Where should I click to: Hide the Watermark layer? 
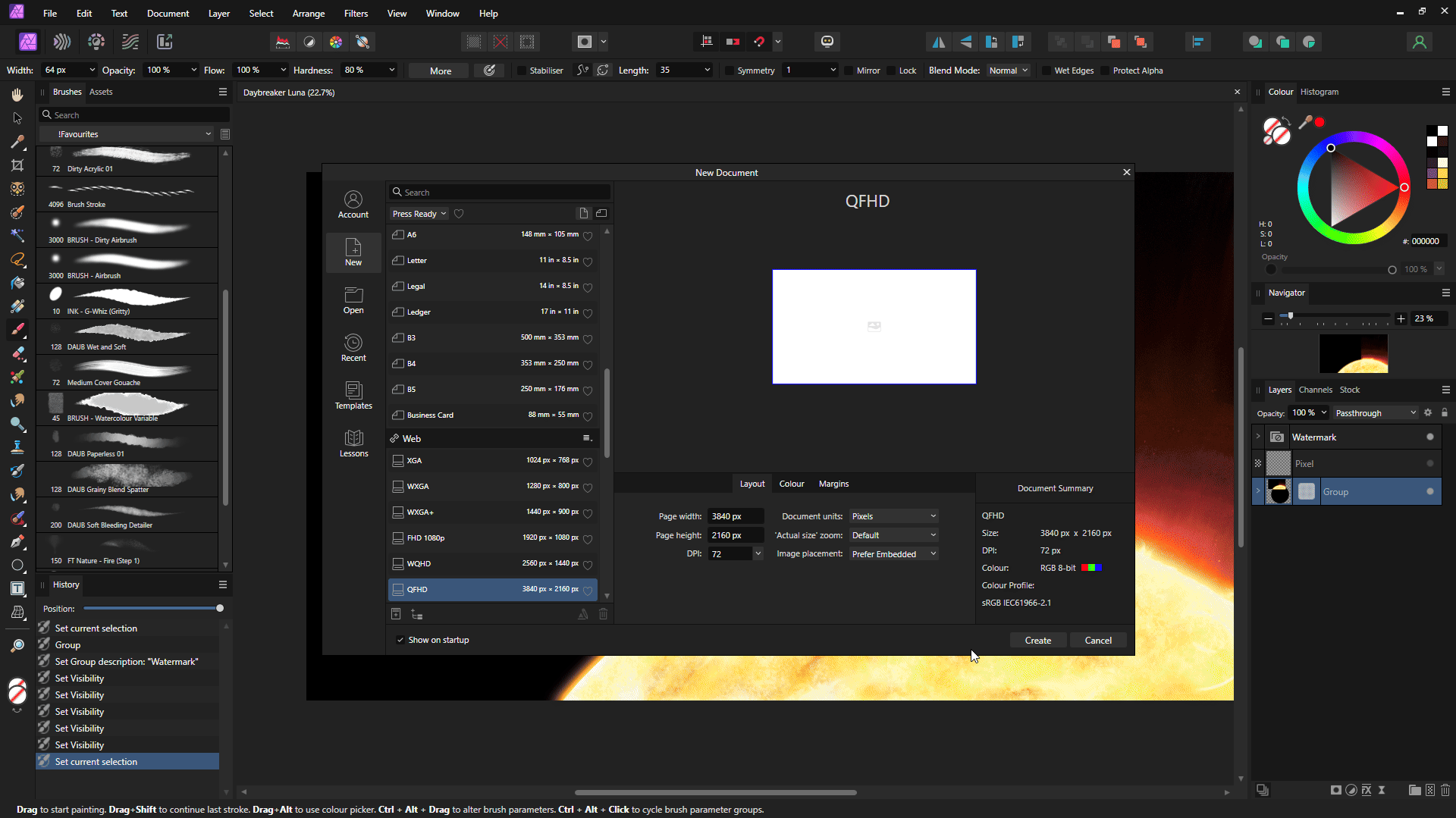coord(1430,437)
